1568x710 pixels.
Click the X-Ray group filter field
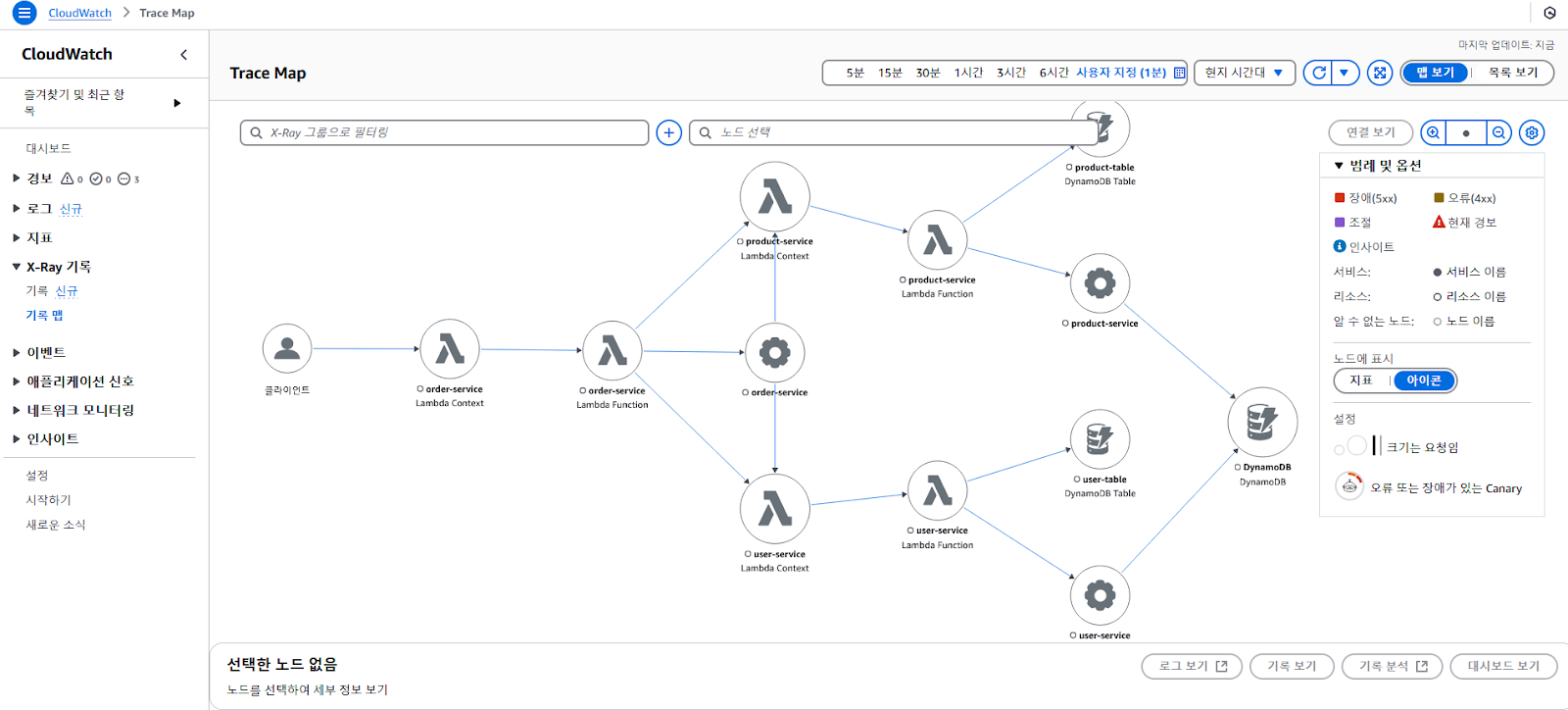[444, 132]
